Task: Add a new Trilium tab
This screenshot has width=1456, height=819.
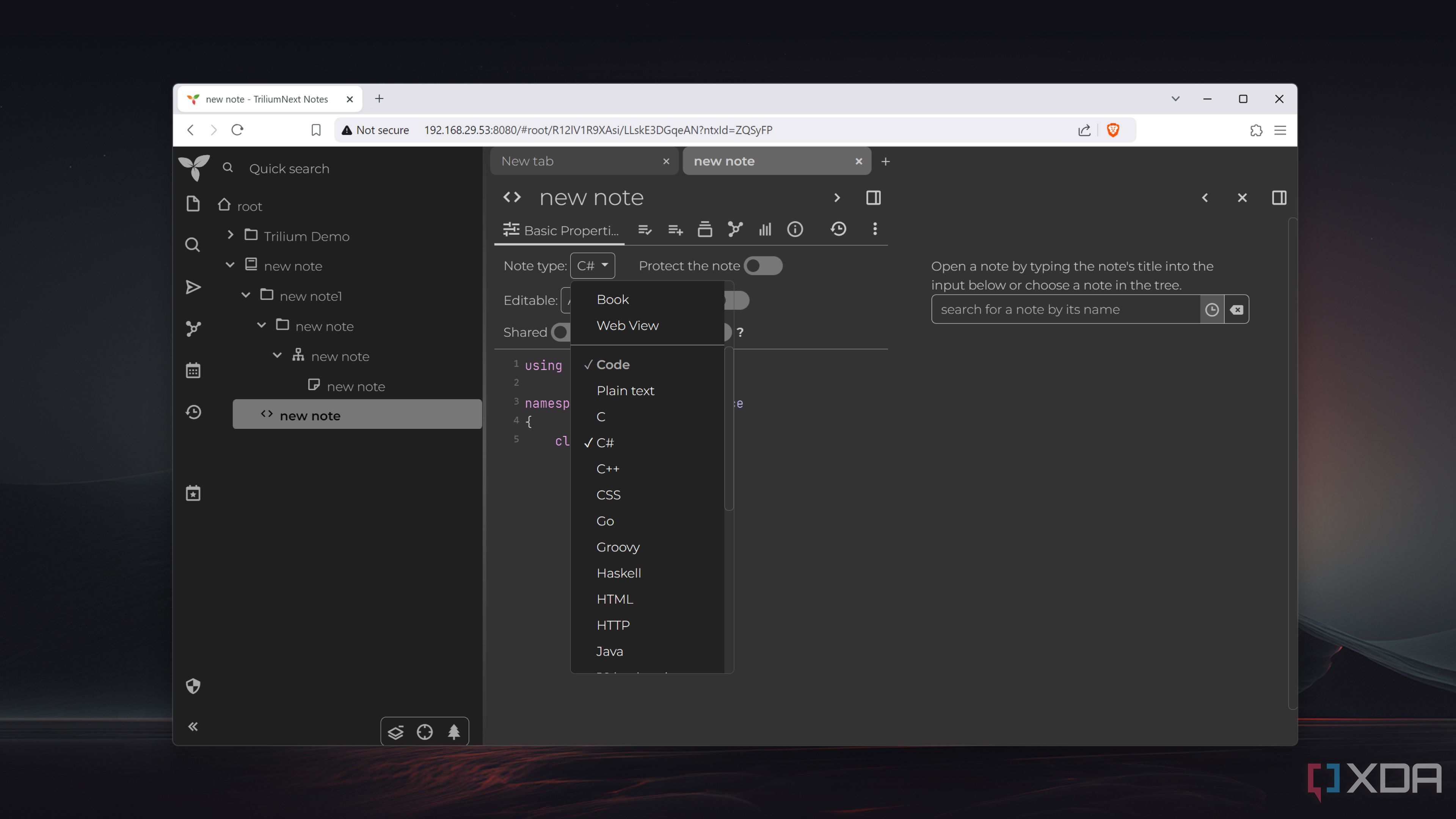Action: coord(886,162)
